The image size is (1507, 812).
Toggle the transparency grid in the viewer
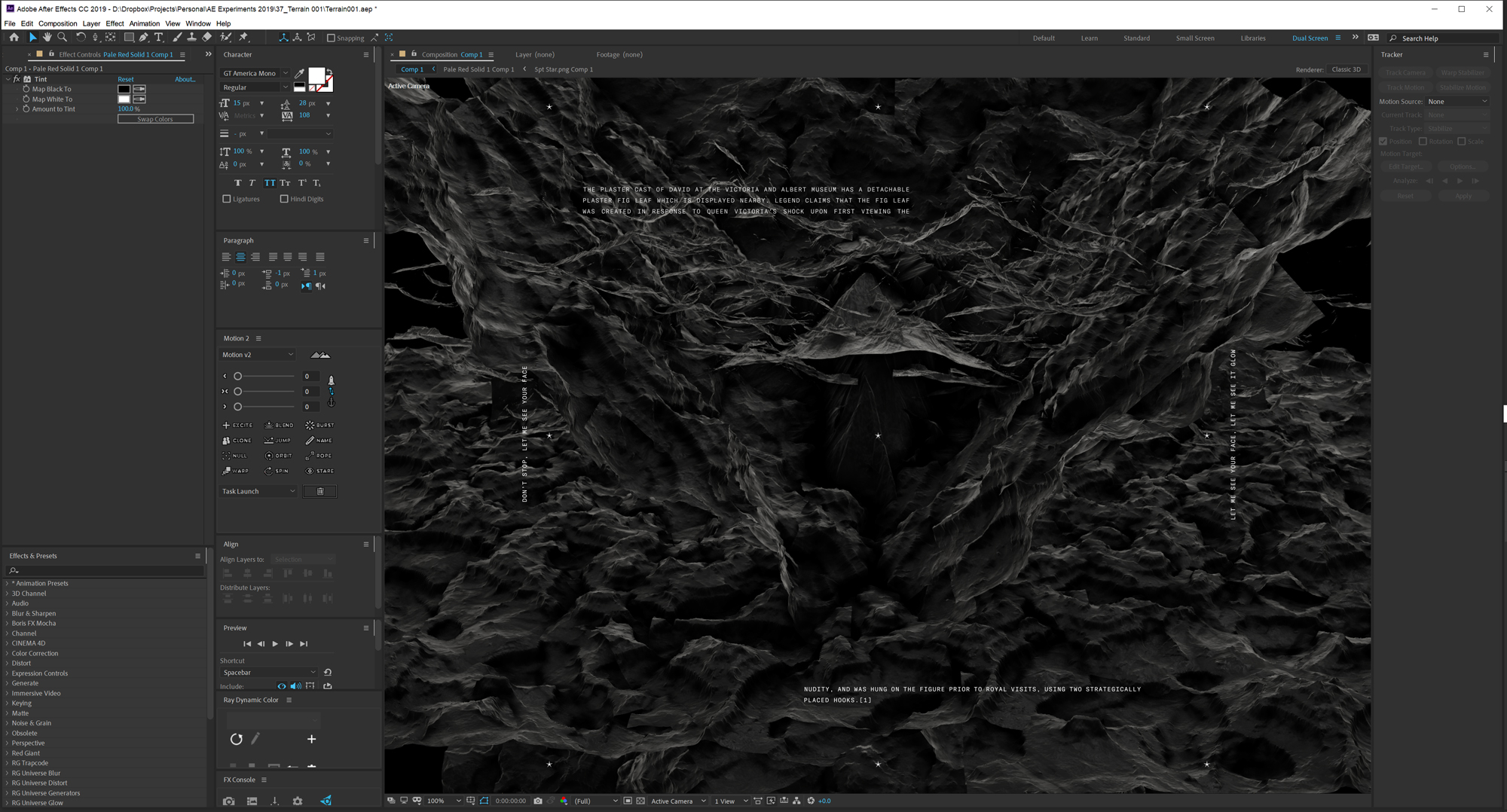[x=640, y=801]
